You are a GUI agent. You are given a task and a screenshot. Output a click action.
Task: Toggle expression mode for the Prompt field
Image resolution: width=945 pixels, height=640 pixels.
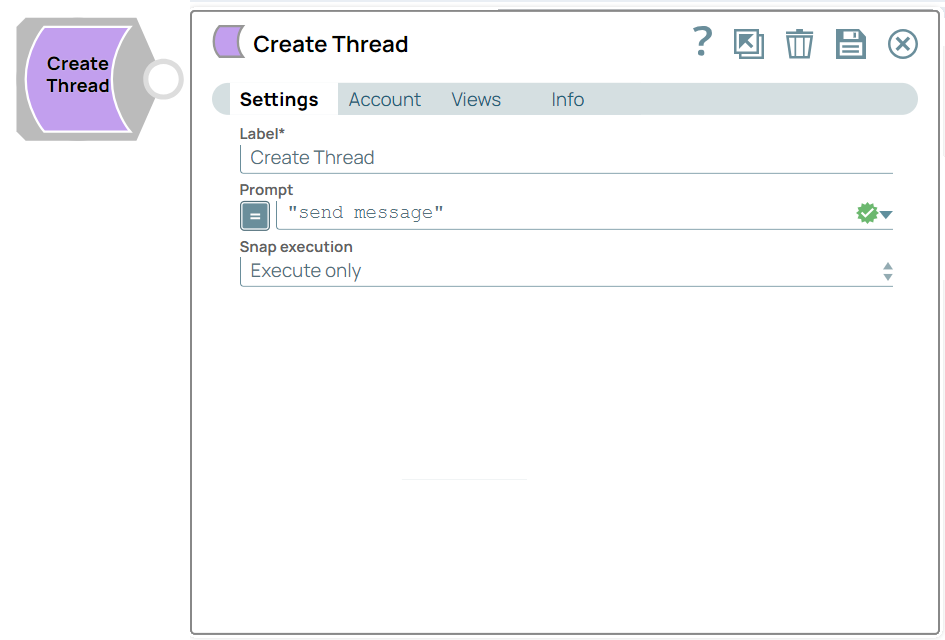[x=254, y=215]
